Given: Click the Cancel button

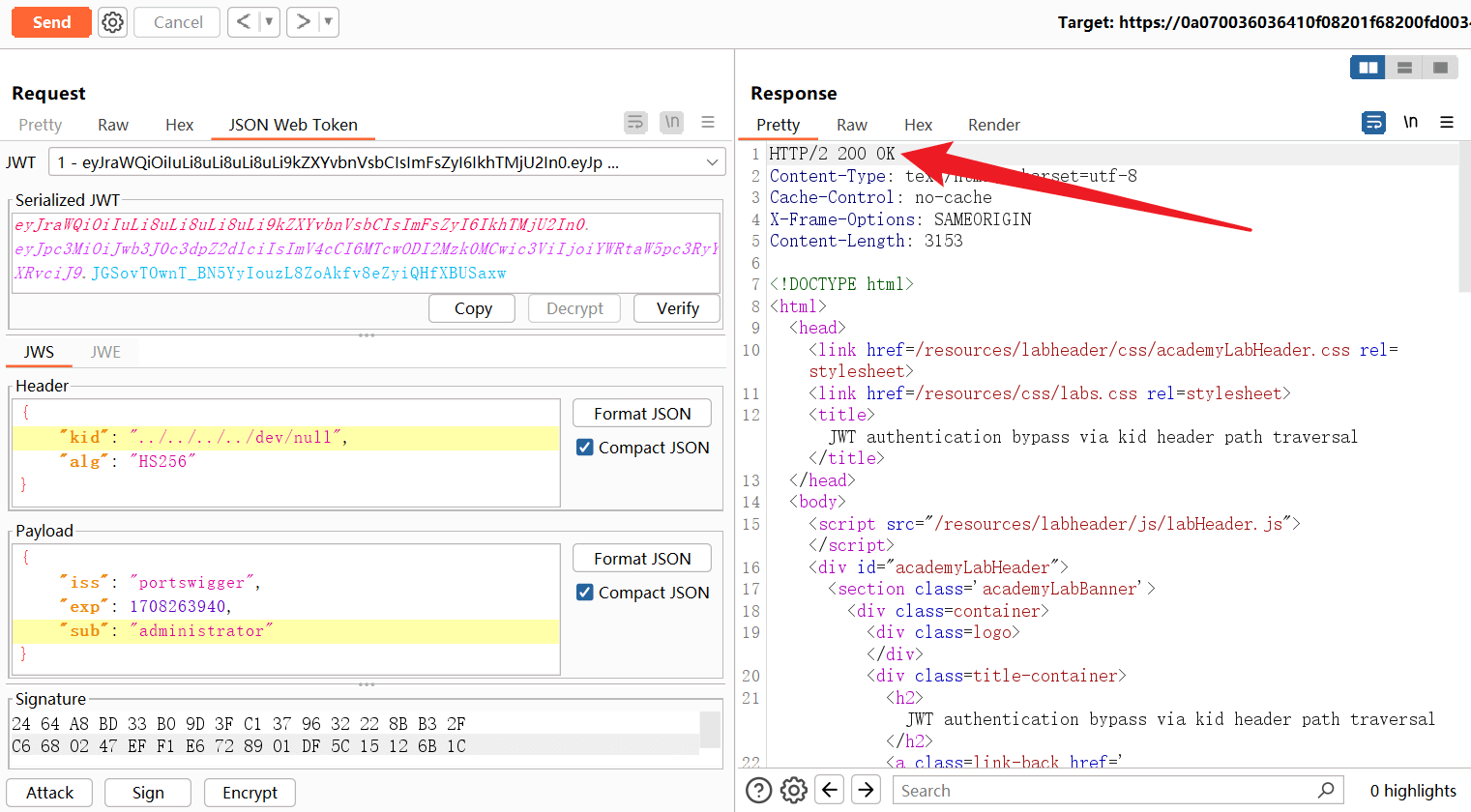Looking at the screenshot, I should pyautogui.click(x=177, y=22).
